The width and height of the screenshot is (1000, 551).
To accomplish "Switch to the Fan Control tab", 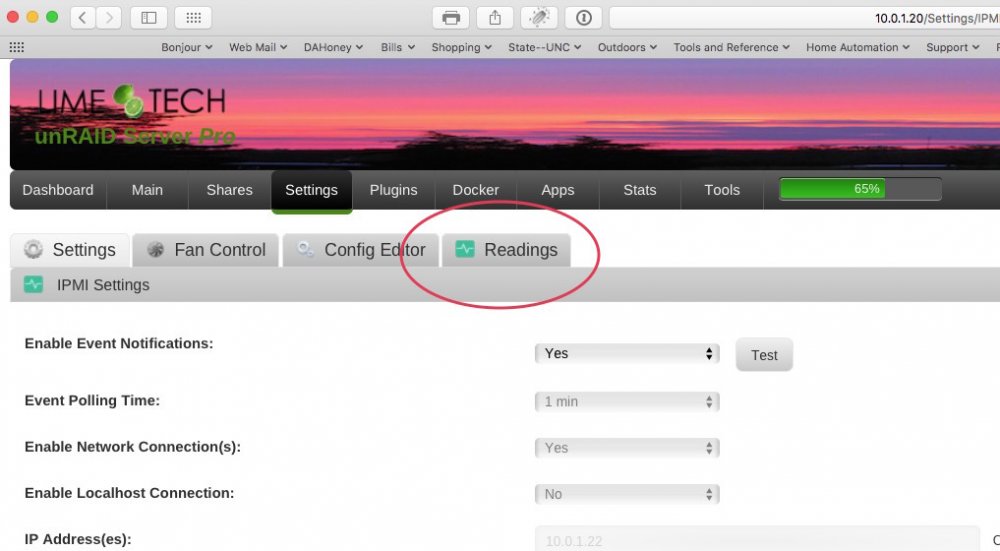I will point(206,249).
